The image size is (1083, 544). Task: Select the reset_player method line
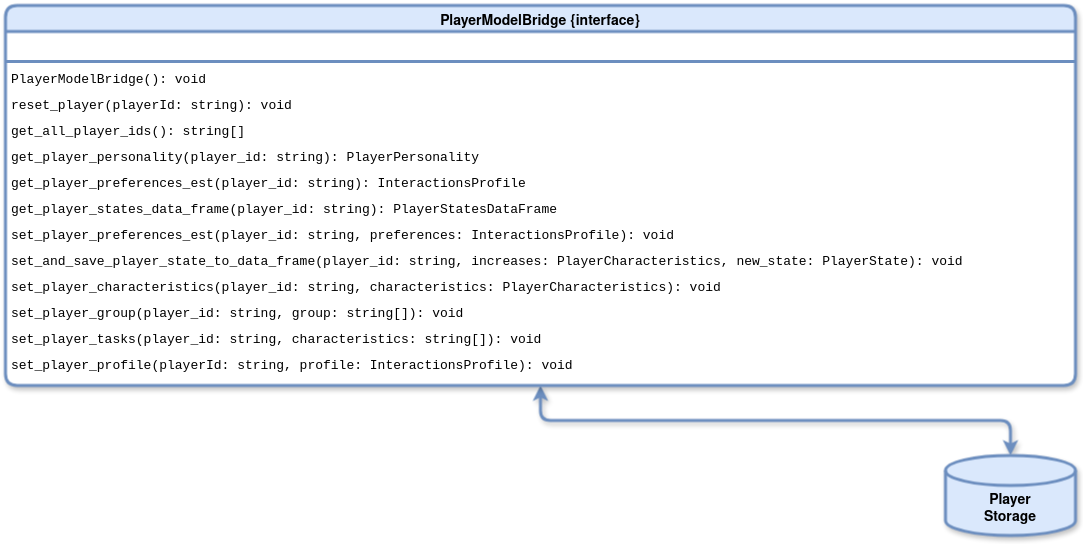coord(151,106)
